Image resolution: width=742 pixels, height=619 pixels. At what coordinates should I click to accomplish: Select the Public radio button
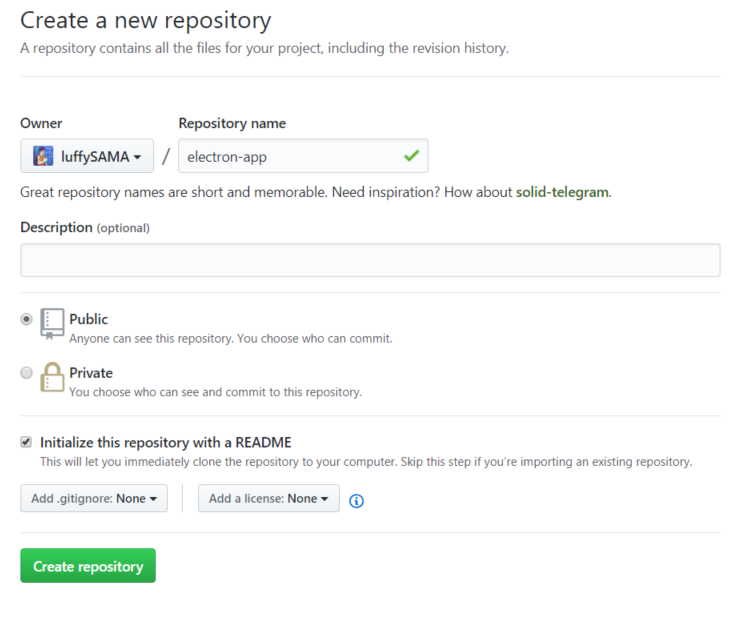pos(26,319)
